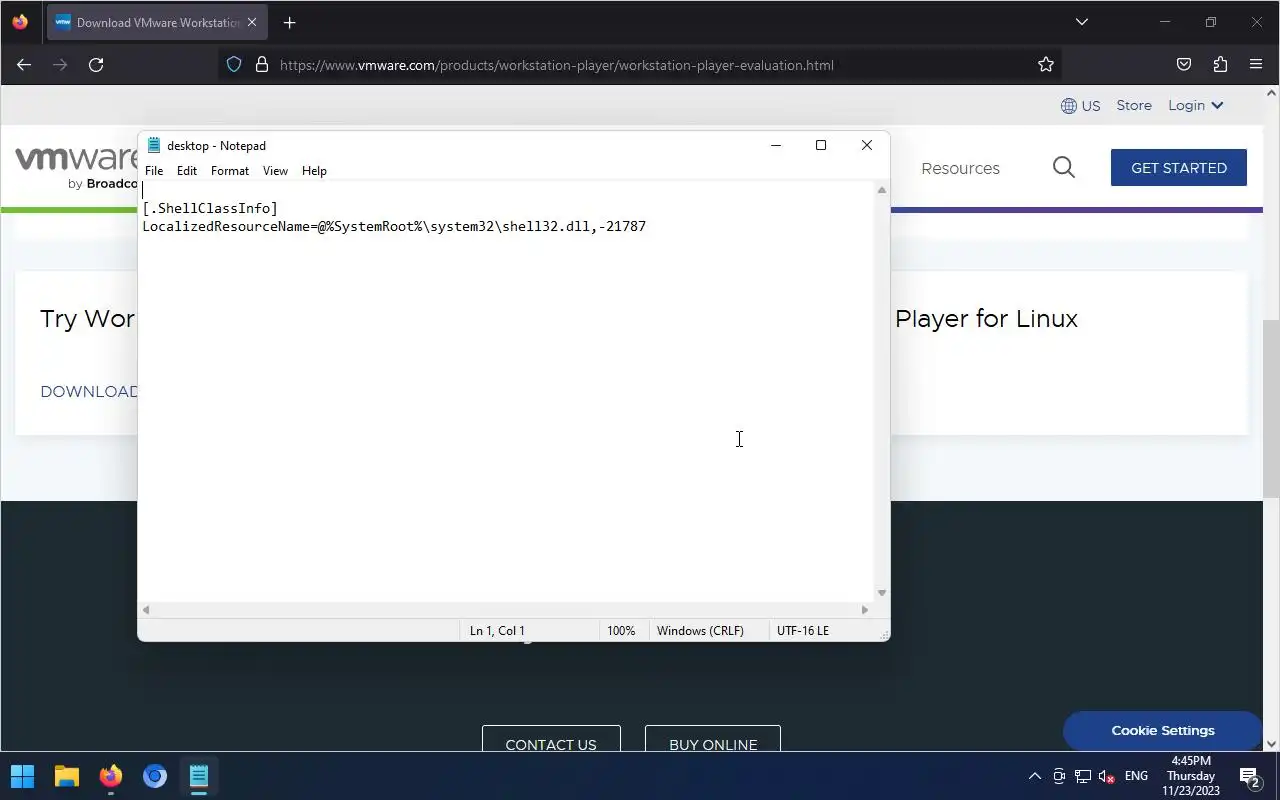Click Notepad vertical scrollbar up arrow
Image resolution: width=1280 pixels, height=800 pixels.
pyautogui.click(x=881, y=190)
